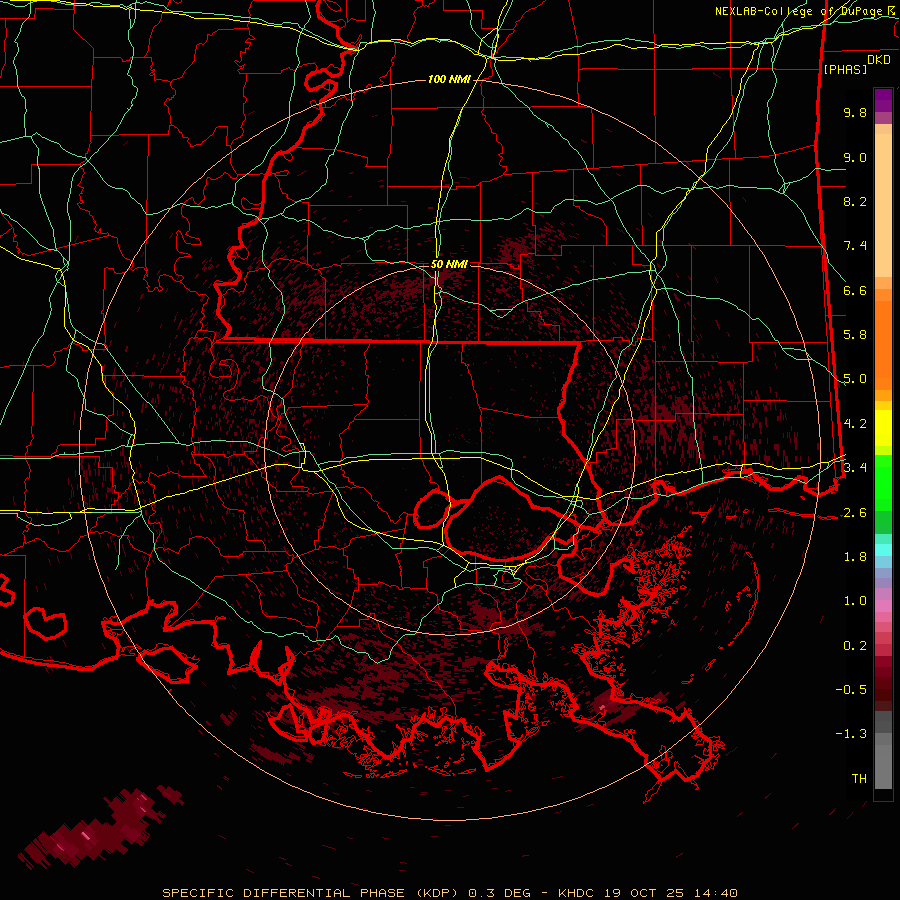Click the 5.0 value on the color scale
Screen dimensions: 900x900
[x=855, y=379]
